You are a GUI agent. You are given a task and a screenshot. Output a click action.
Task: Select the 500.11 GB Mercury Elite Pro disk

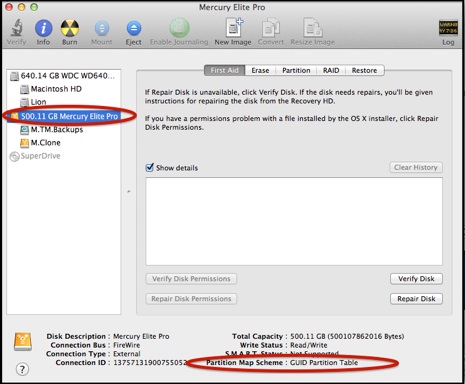pos(65,116)
